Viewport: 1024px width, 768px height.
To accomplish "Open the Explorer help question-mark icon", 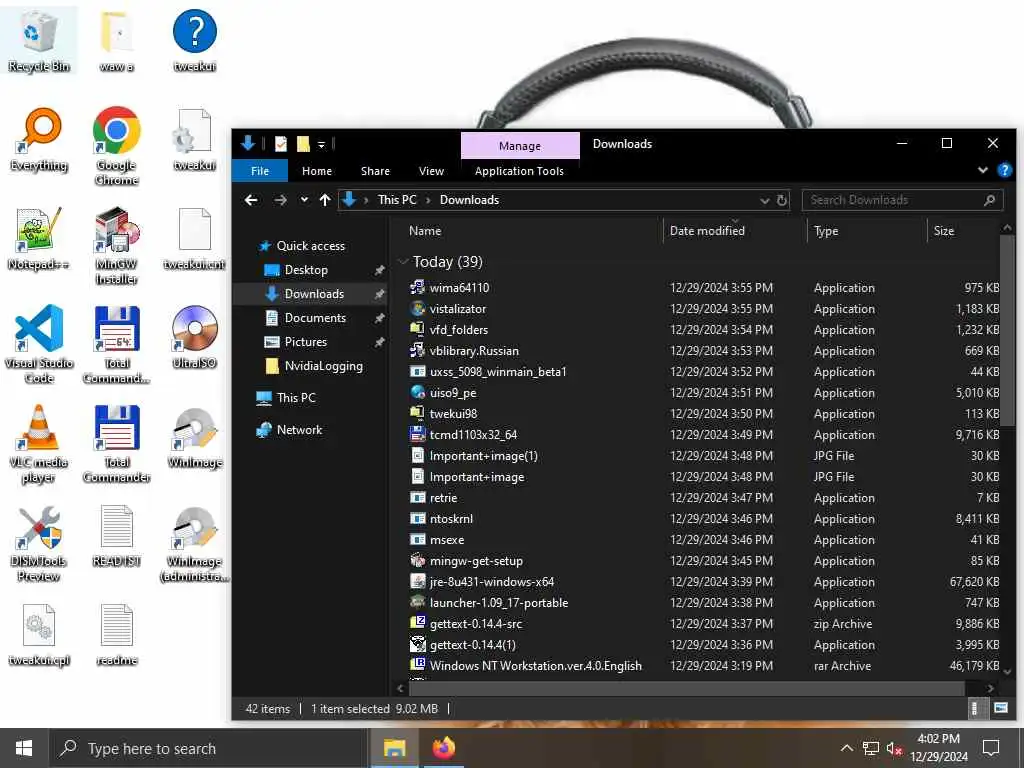I will tap(1004, 170).
